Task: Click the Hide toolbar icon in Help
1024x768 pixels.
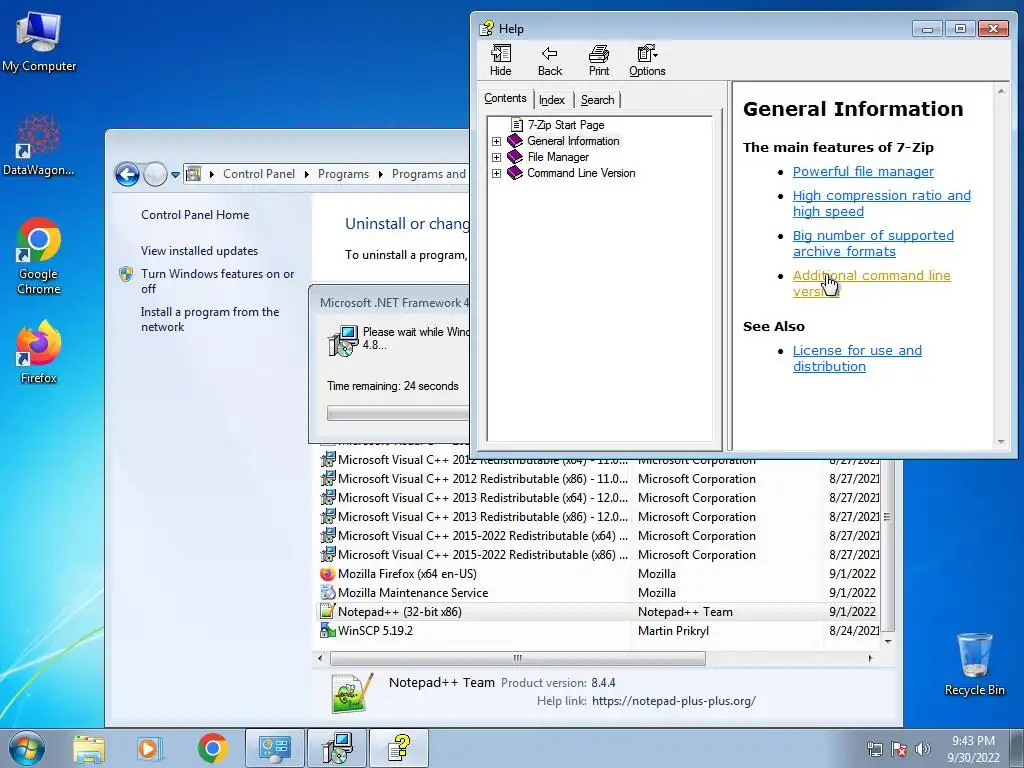Action: (501, 60)
